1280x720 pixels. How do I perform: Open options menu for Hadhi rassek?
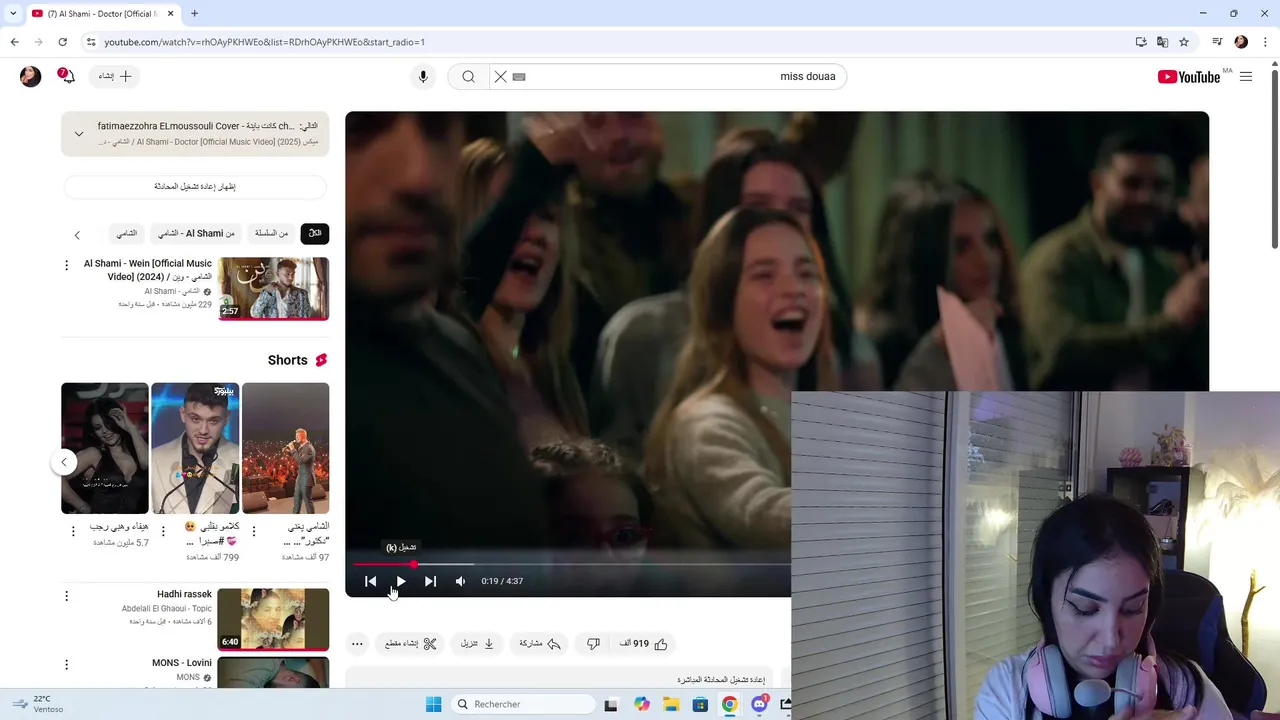tap(67, 596)
